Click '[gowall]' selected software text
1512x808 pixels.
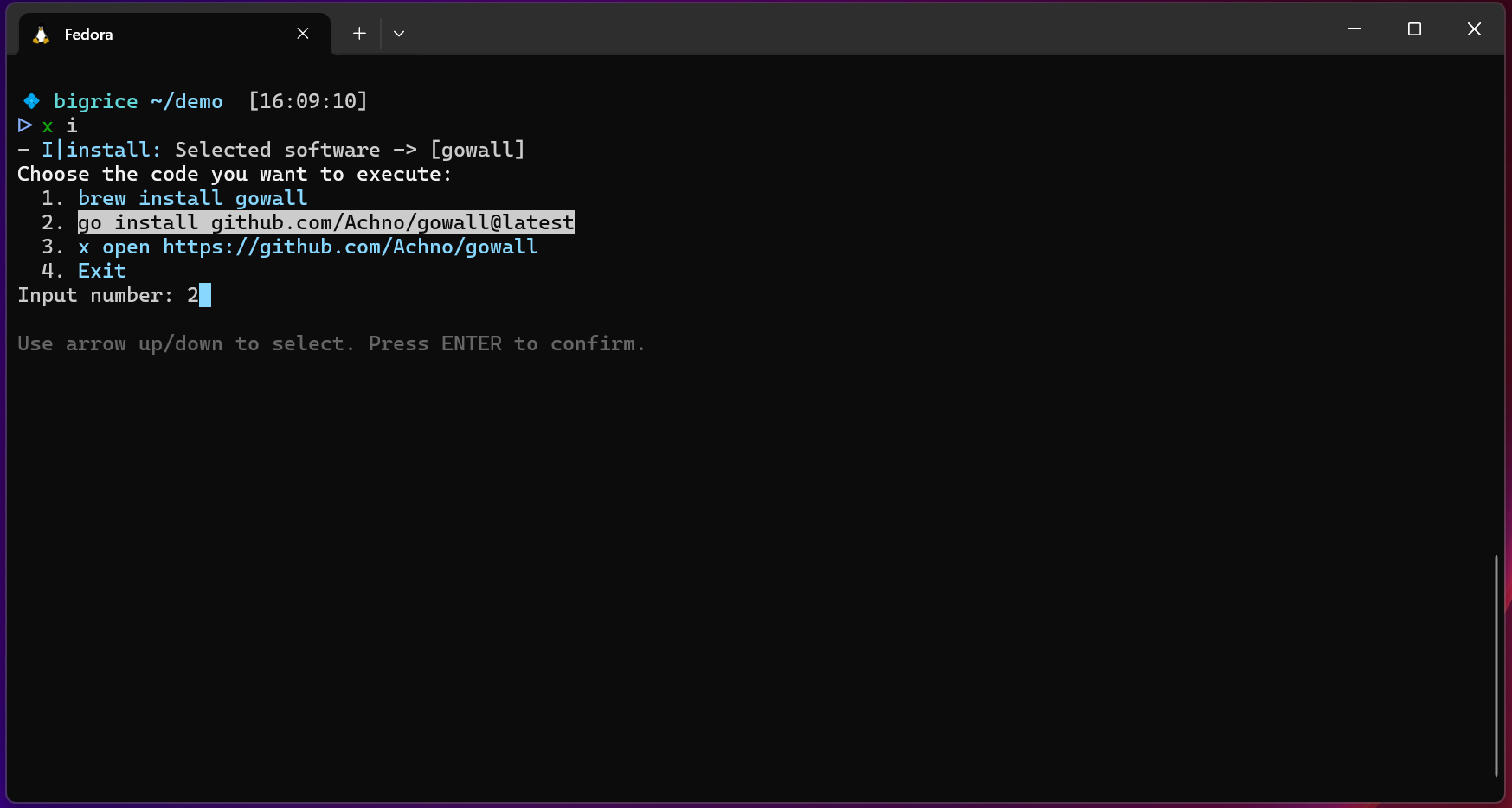[x=478, y=150]
